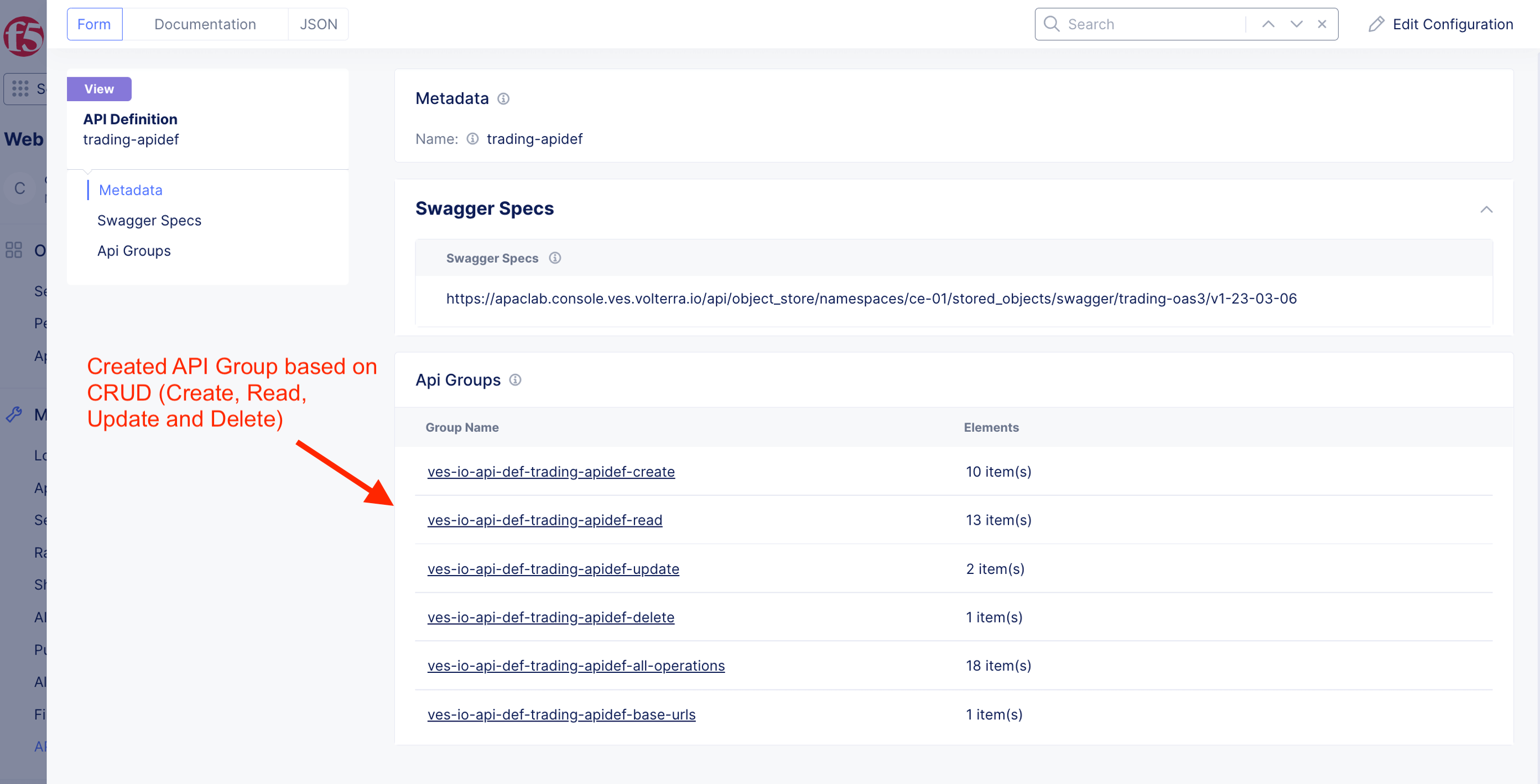Switch to the Documentation tab

205,24
